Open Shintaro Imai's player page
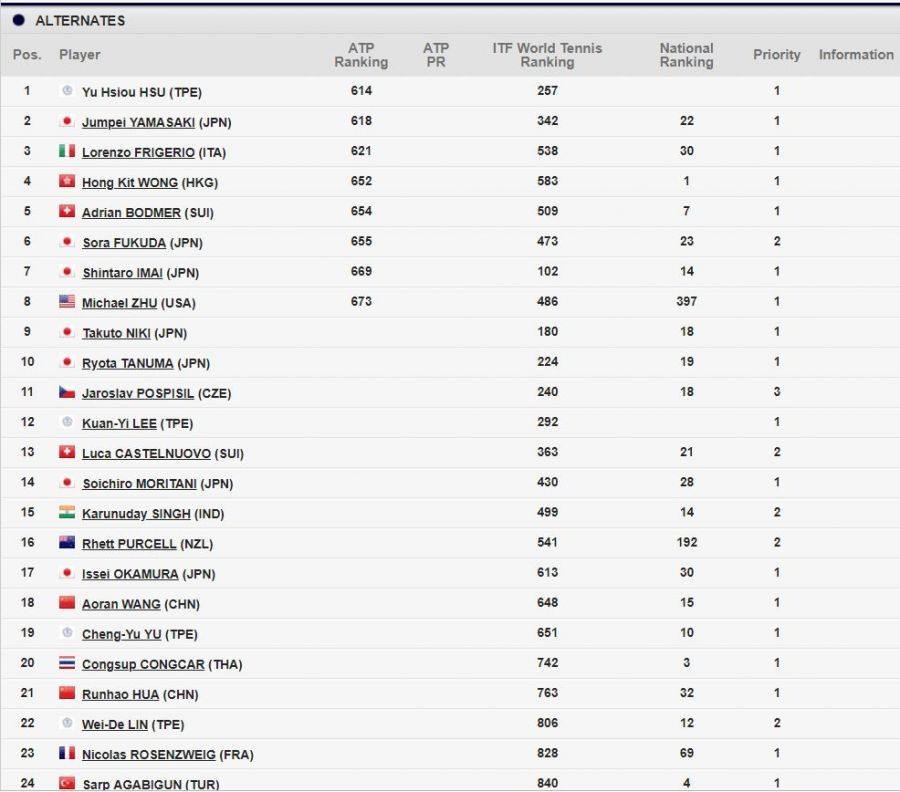This screenshot has height=792, width=900. coord(122,273)
